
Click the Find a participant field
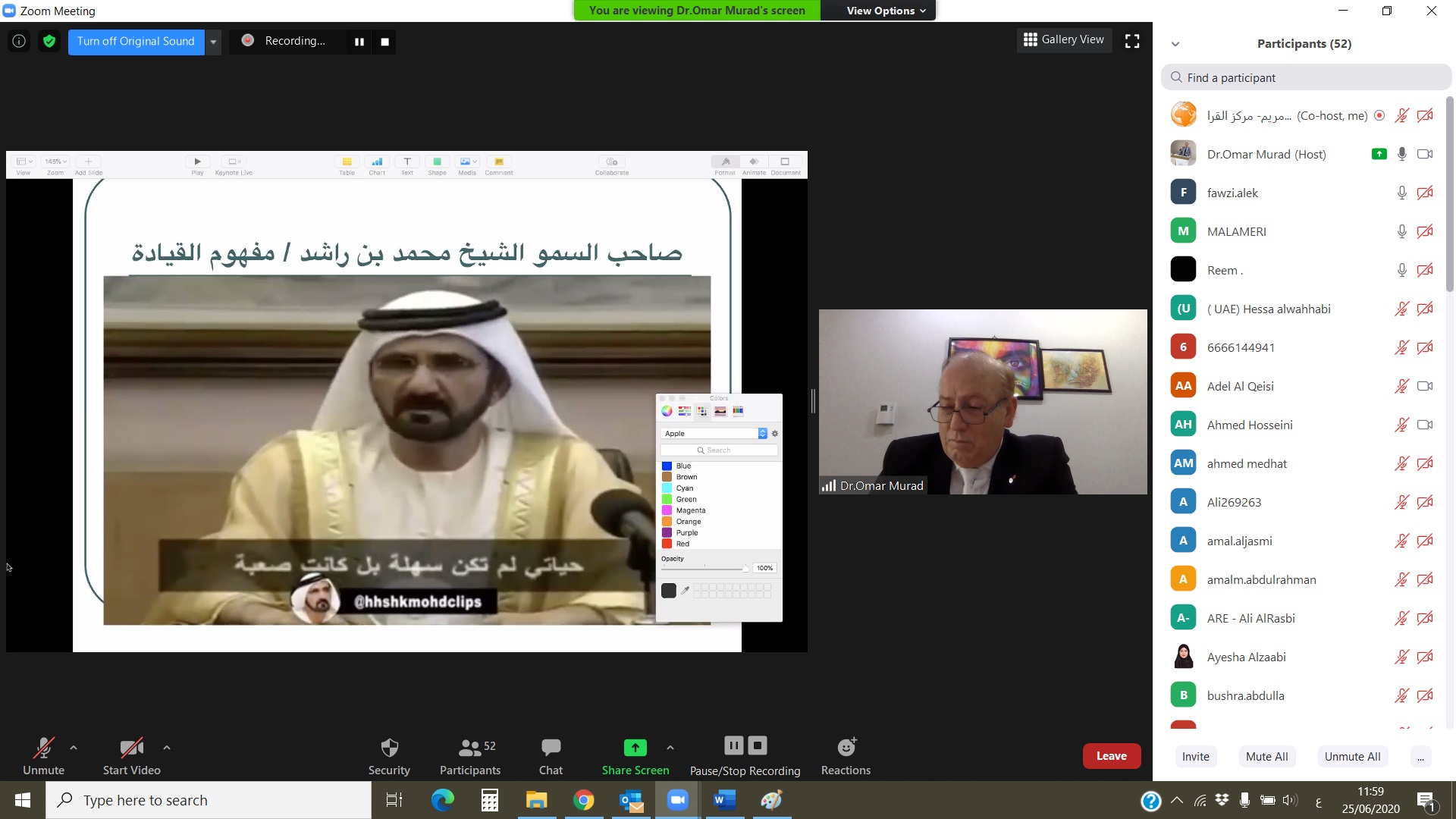coord(1306,77)
